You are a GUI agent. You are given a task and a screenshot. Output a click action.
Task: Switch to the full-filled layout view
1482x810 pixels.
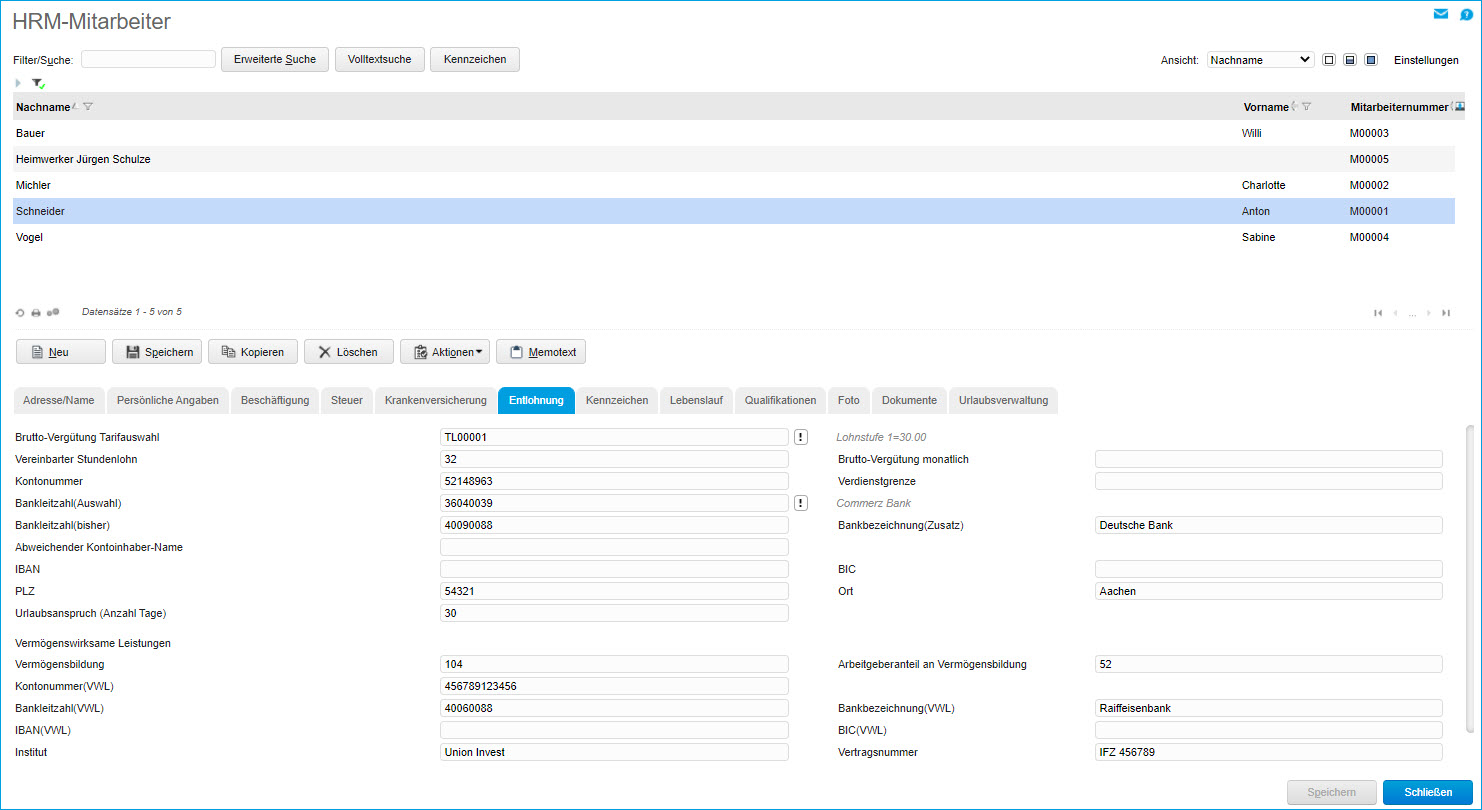(1371, 60)
